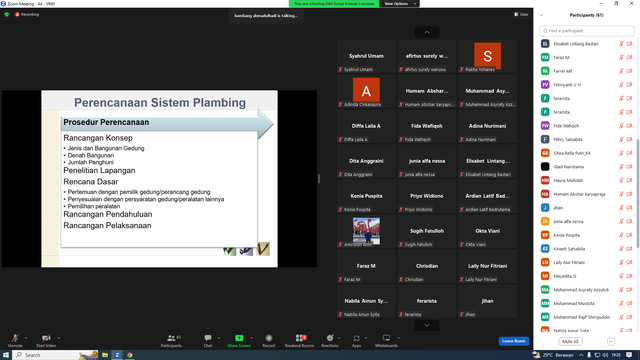Show hidden tray icons chevron
The image size is (640, 360).
tap(581, 355)
